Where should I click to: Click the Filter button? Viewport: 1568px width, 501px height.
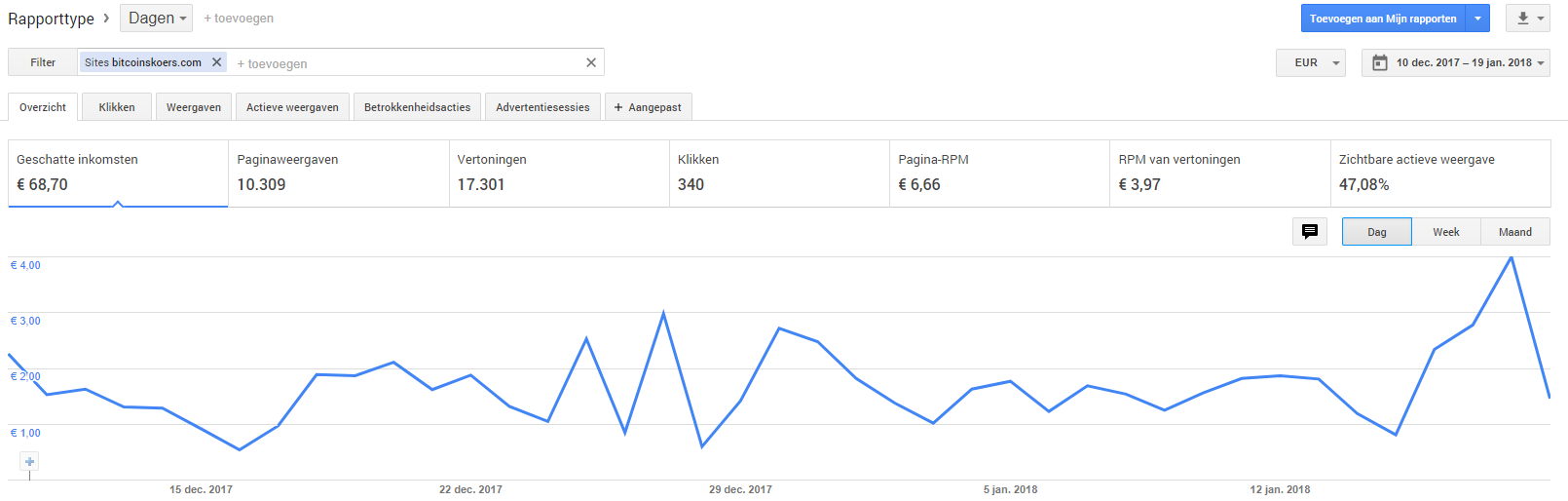click(43, 62)
